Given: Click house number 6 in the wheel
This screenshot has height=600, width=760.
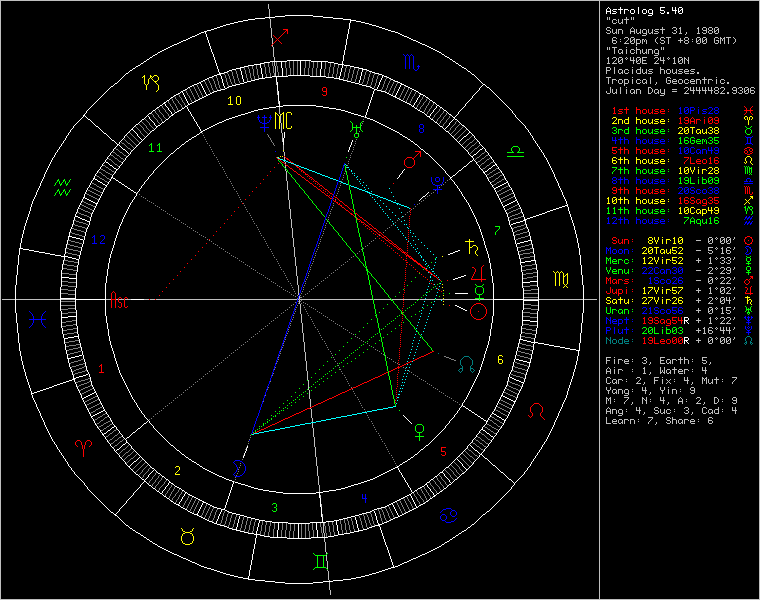Looking at the screenshot, I should [500, 360].
